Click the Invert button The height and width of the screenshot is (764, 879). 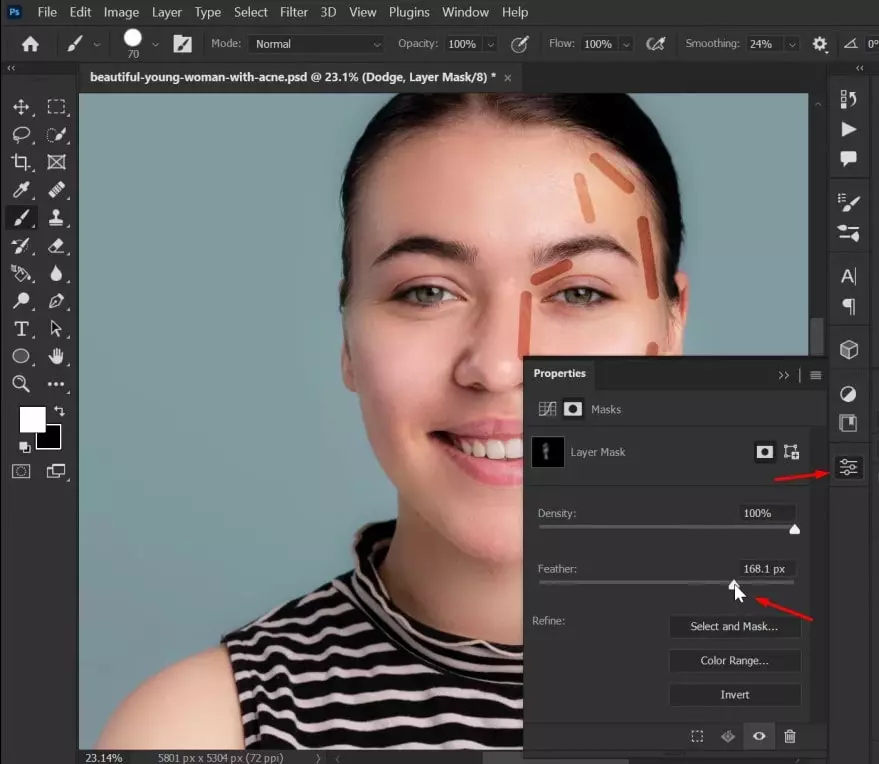734,694
